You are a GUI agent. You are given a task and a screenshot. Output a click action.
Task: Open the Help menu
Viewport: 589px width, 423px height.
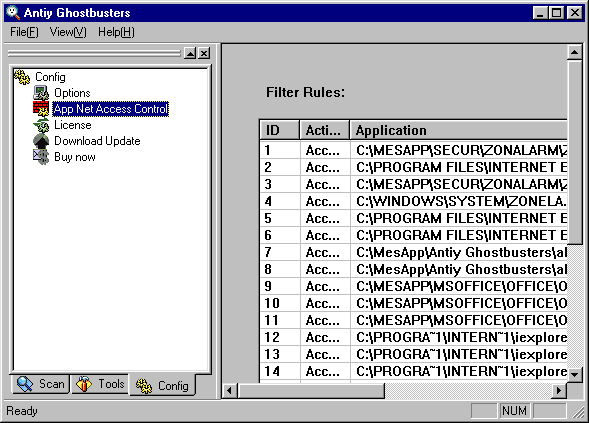pos(116,32)
